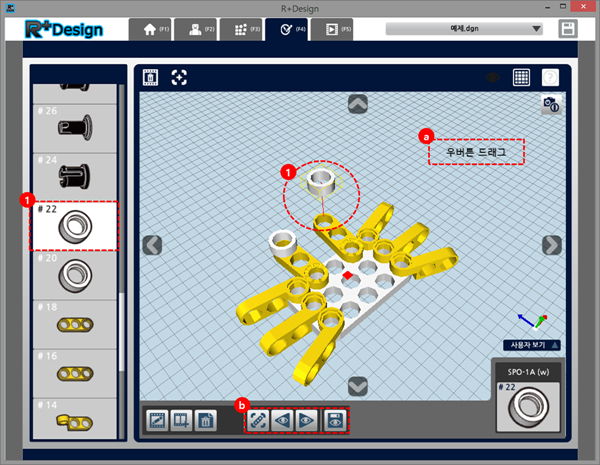Click the add frame icon in bottom toolbar
The height and width of the screenshot is (465, 600).
(x=180, y=421)
